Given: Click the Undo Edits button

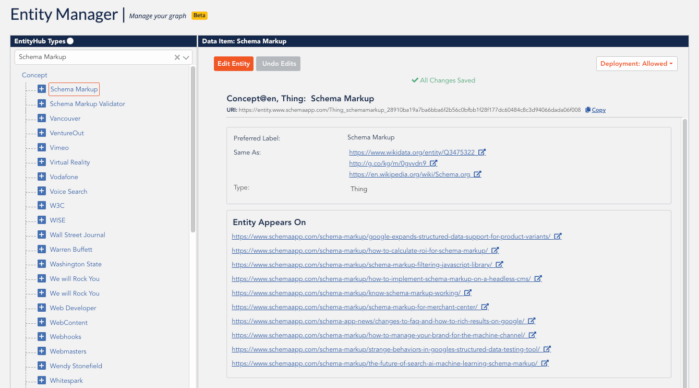Looking at the screenshot, I should coord(279,64).
